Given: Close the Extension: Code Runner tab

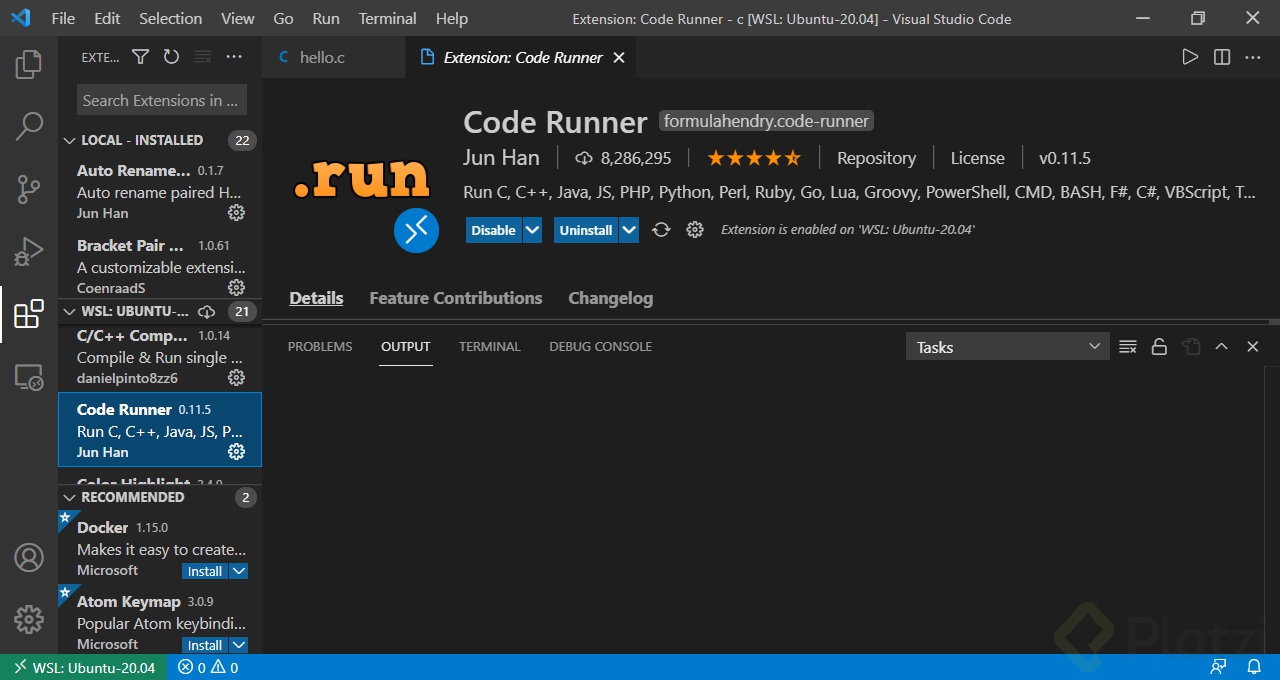Looking at the screenshot, I should point(619,57).
